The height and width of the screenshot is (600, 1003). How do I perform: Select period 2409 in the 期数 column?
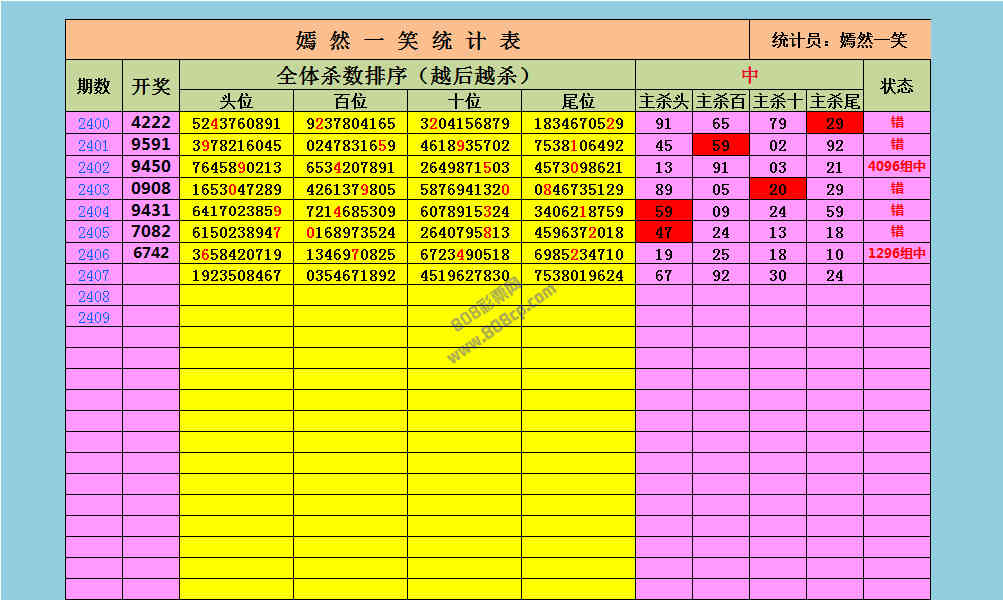point(94,318)
